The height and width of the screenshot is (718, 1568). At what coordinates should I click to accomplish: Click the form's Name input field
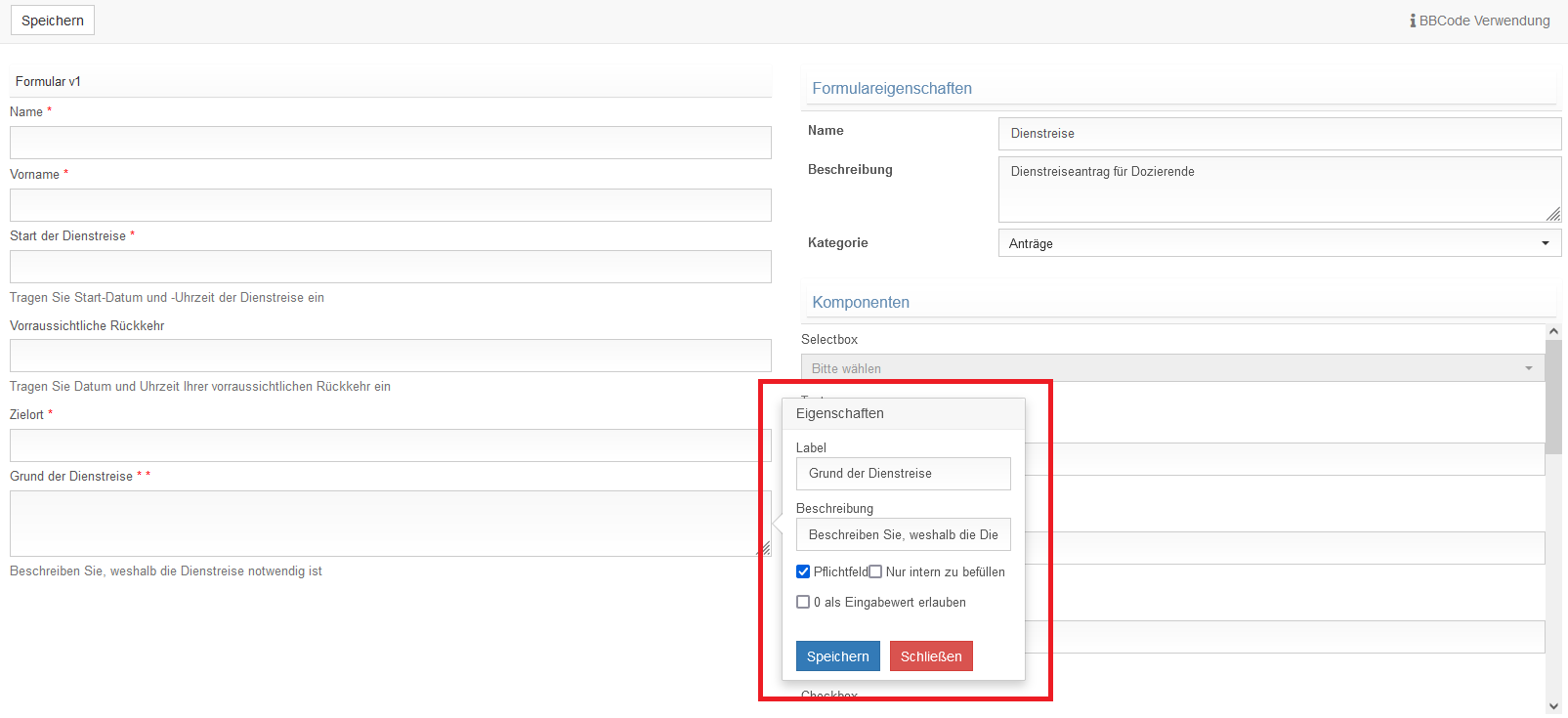(x=391, y=143)
